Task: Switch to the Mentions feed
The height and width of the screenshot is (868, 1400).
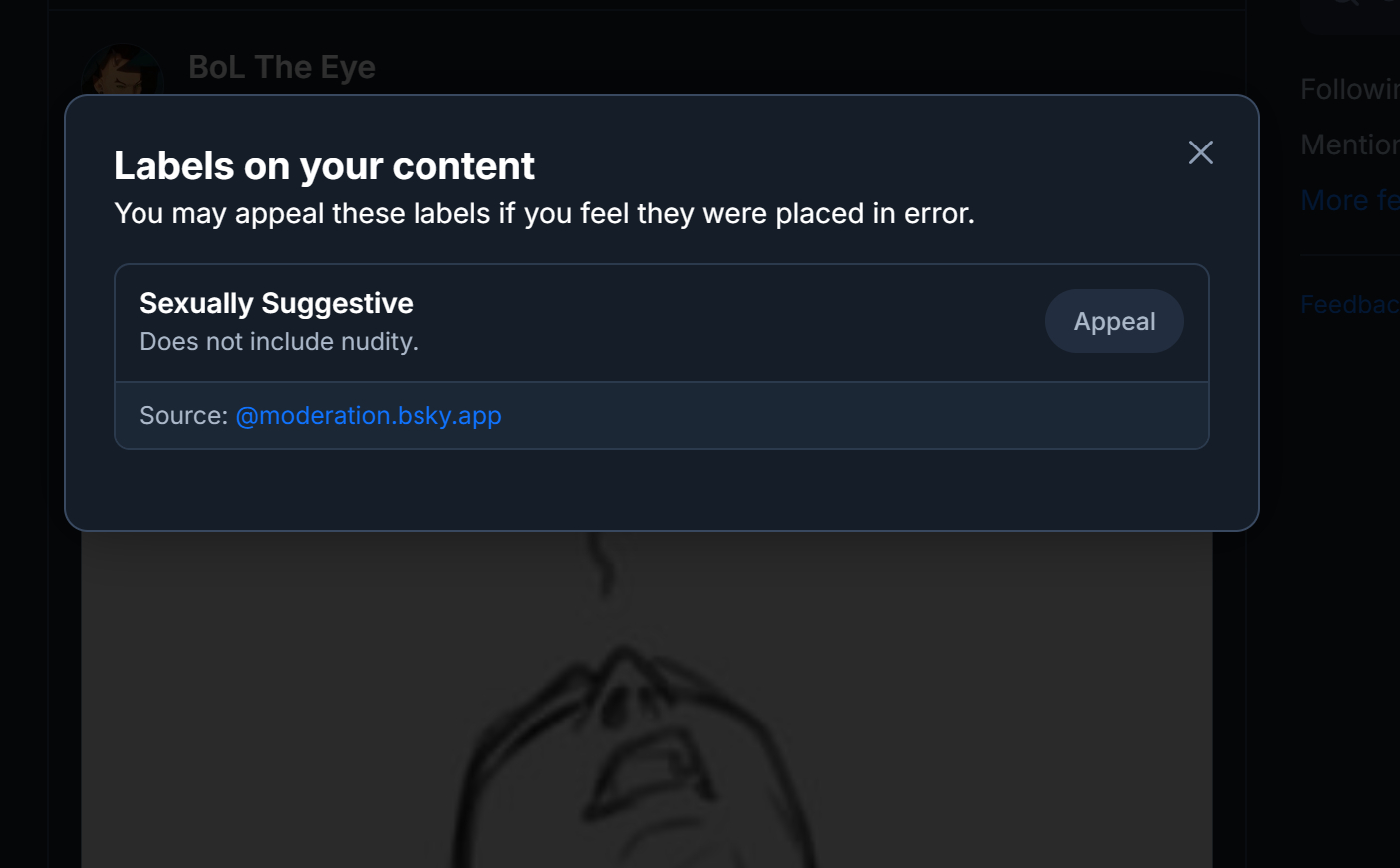Action: (x=1350, y=145)
